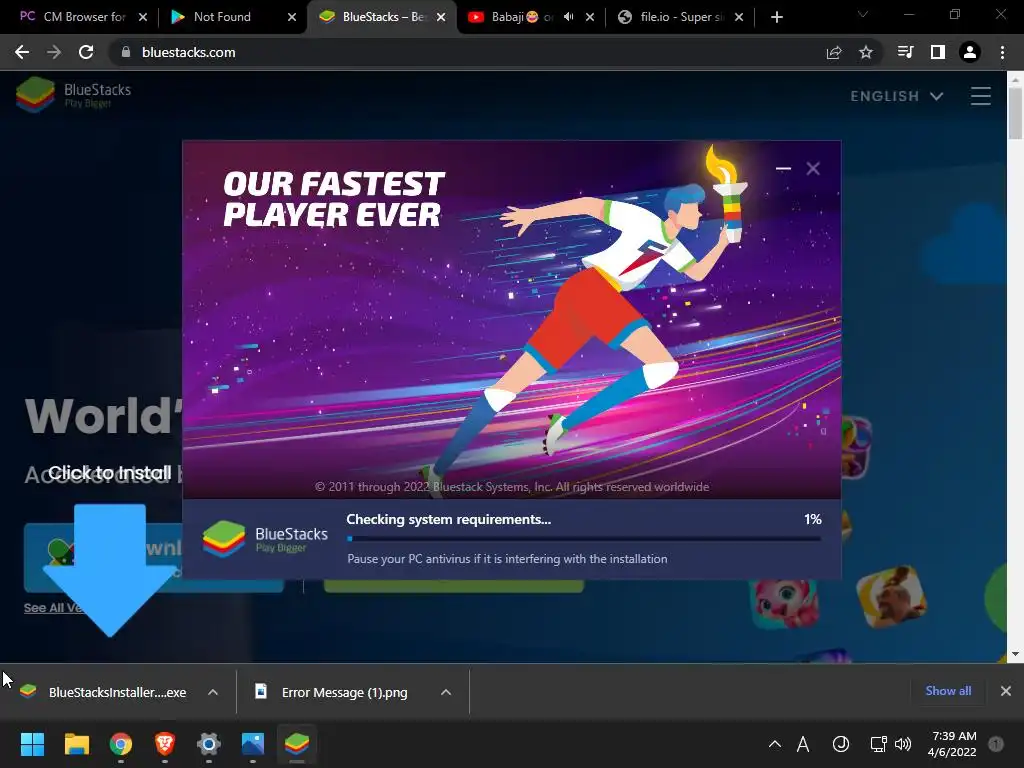Open Windows Start menu
Image resolution: width=1024 pixels, height=768 pixels.
pos(32,744)
